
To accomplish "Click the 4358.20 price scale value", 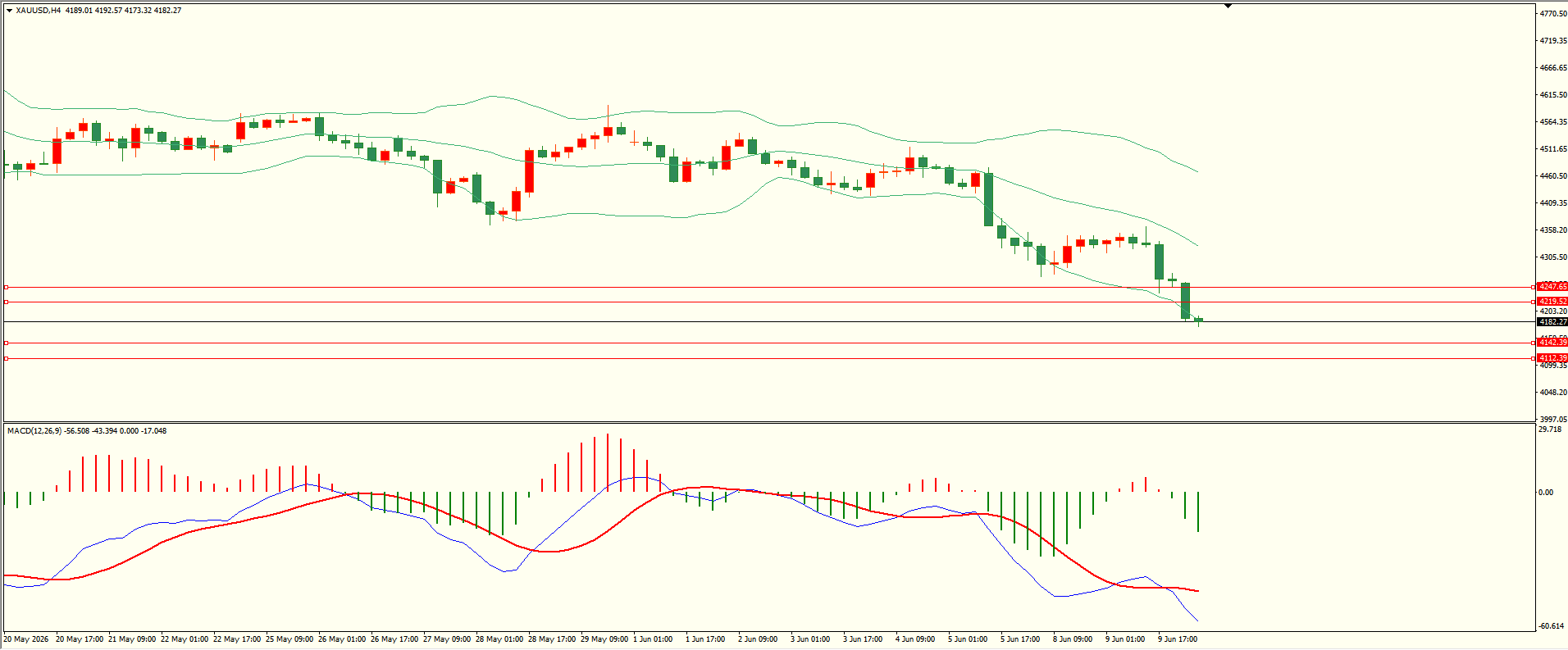I will pos(1553,230).
